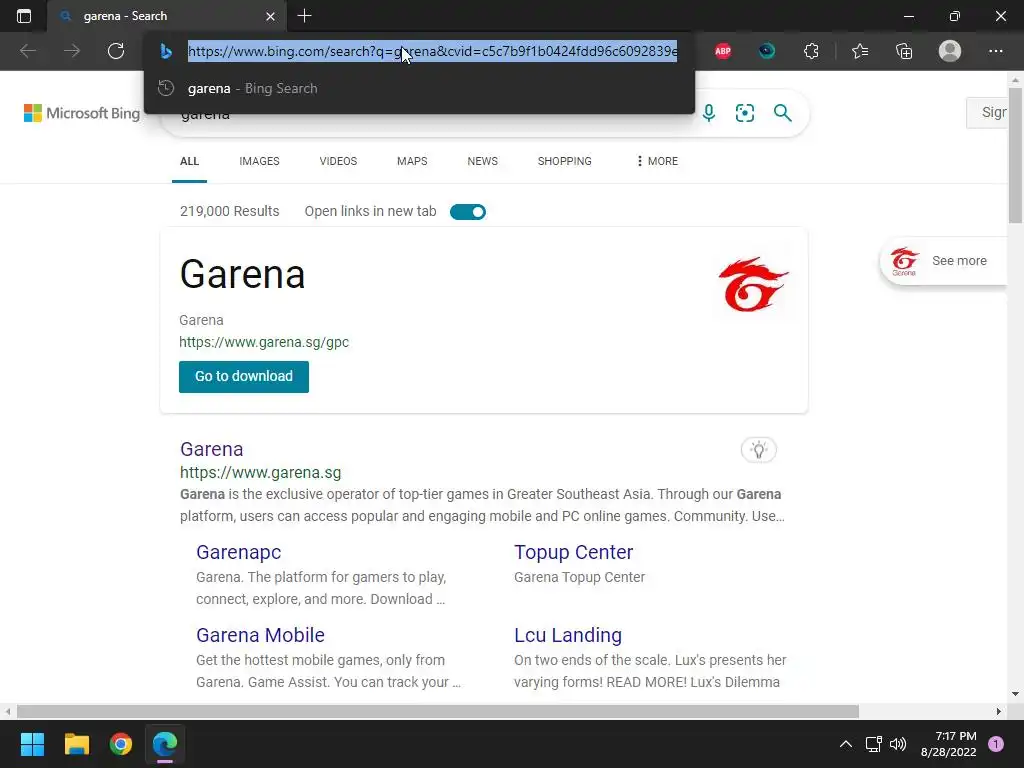The height and width of the screenshot is (768, 1024).
Task: Switch to the VIDEOS tab
Action: [338, 161]
